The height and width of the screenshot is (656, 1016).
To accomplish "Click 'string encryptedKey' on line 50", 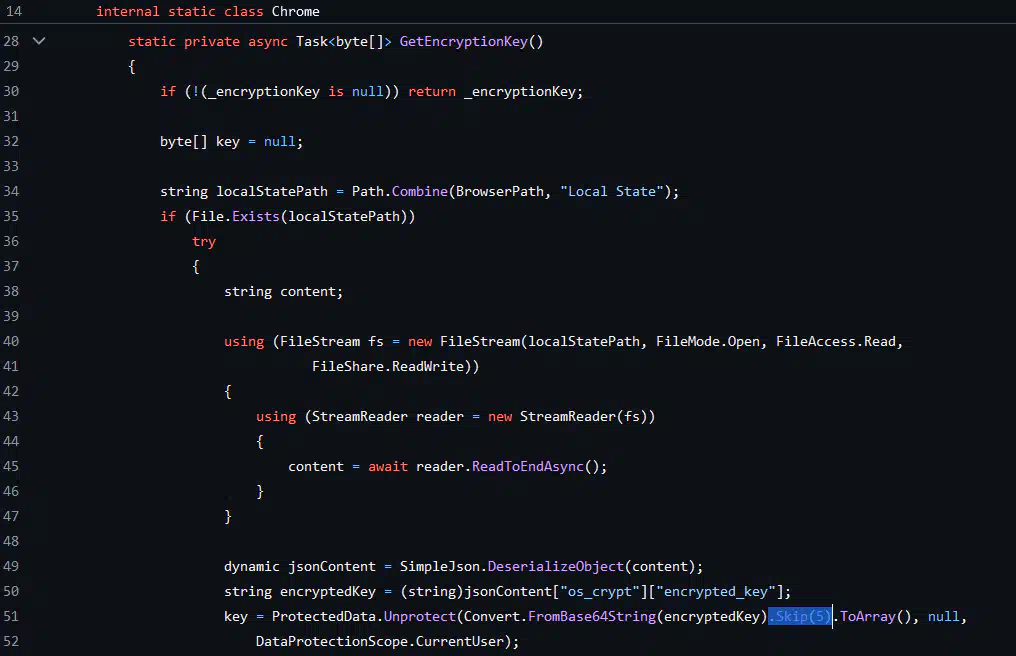I will (x=299, y=591).
